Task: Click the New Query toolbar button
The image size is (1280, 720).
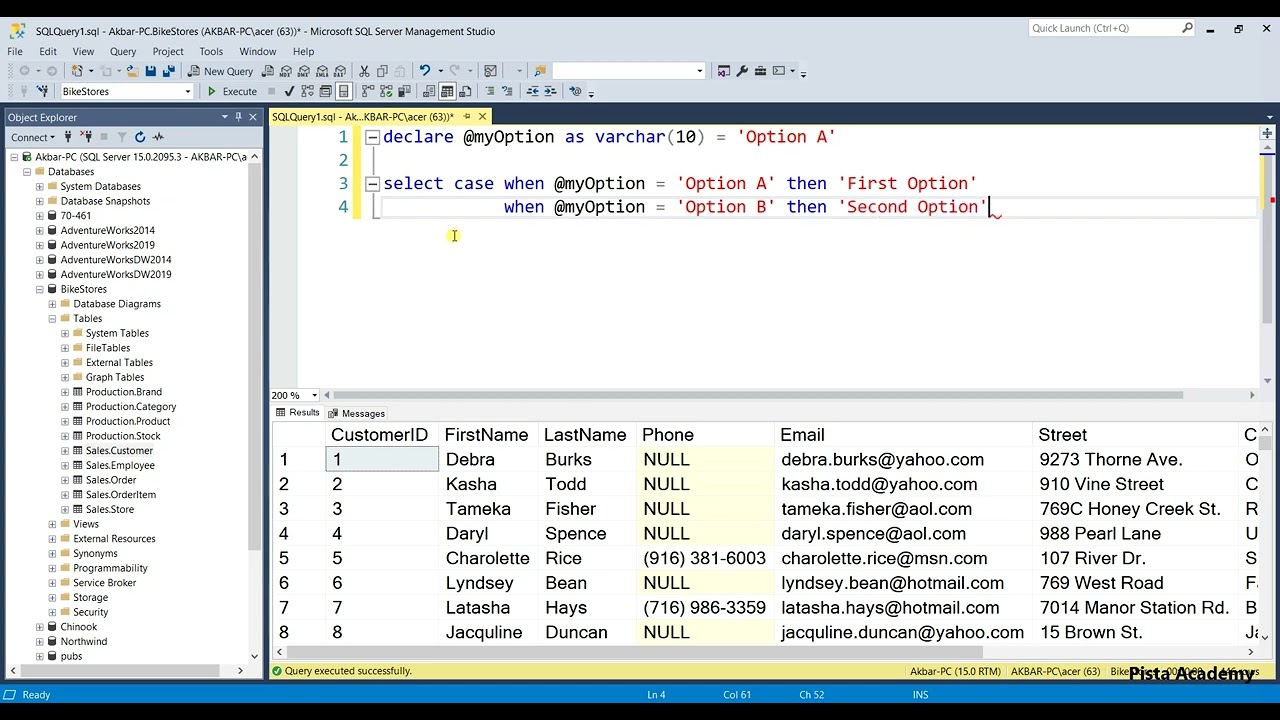Action: click(x=221, y=71)
